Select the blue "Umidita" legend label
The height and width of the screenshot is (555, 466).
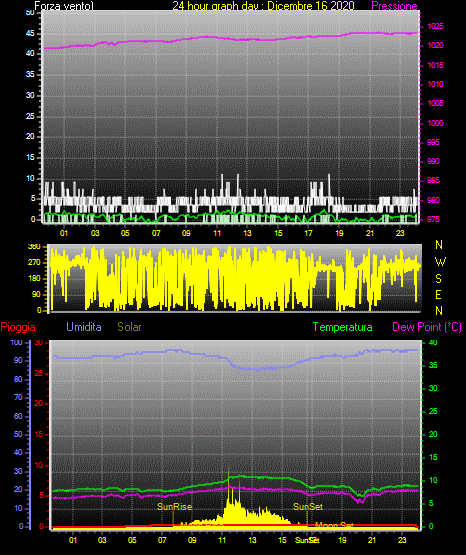pos(84,327)
